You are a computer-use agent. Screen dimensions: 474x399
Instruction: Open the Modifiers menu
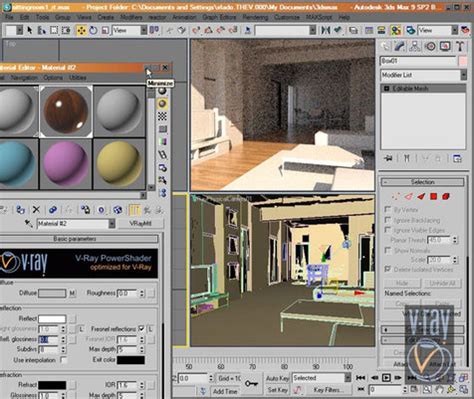132,17
